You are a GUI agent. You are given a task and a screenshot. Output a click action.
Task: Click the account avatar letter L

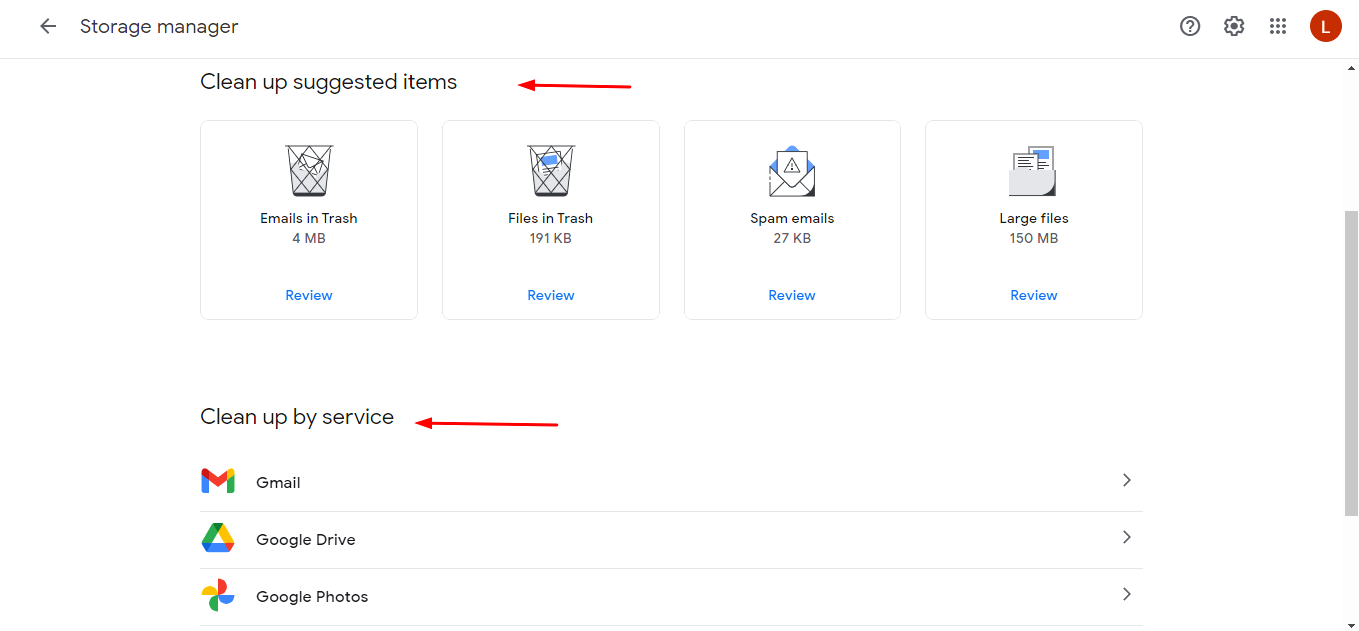(1325, 27)
